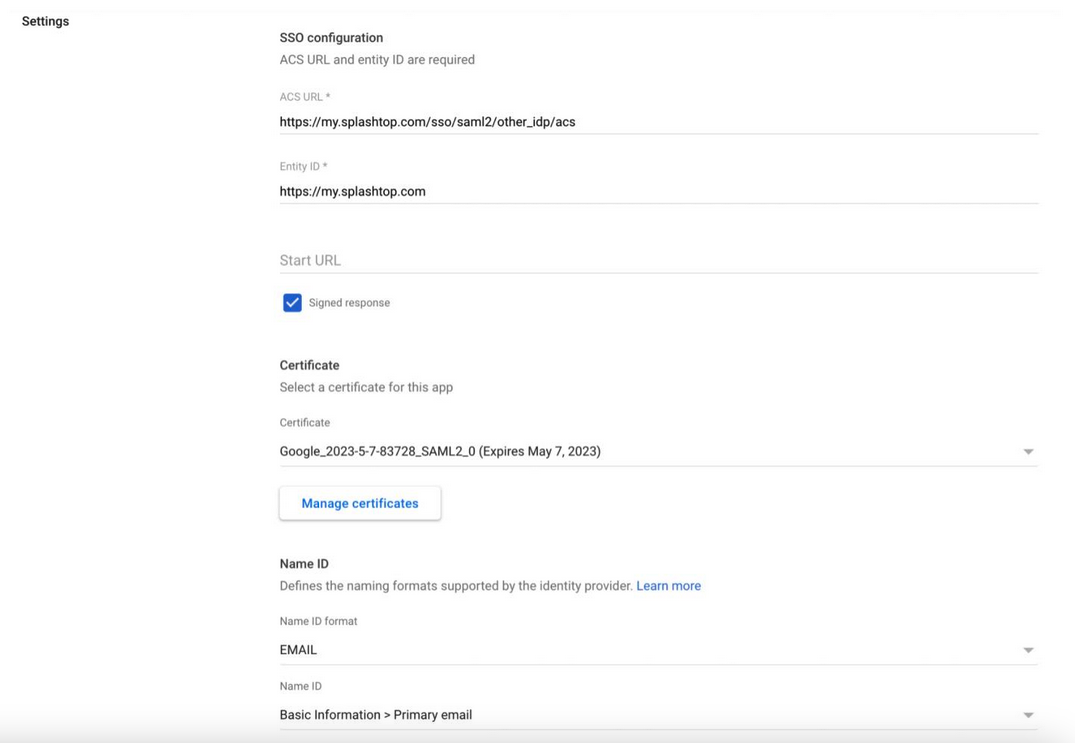This screenshot has width=1075, height=743.
Task: Open the Name ID primary email dropdown
Action: click(x=659, y=715)
